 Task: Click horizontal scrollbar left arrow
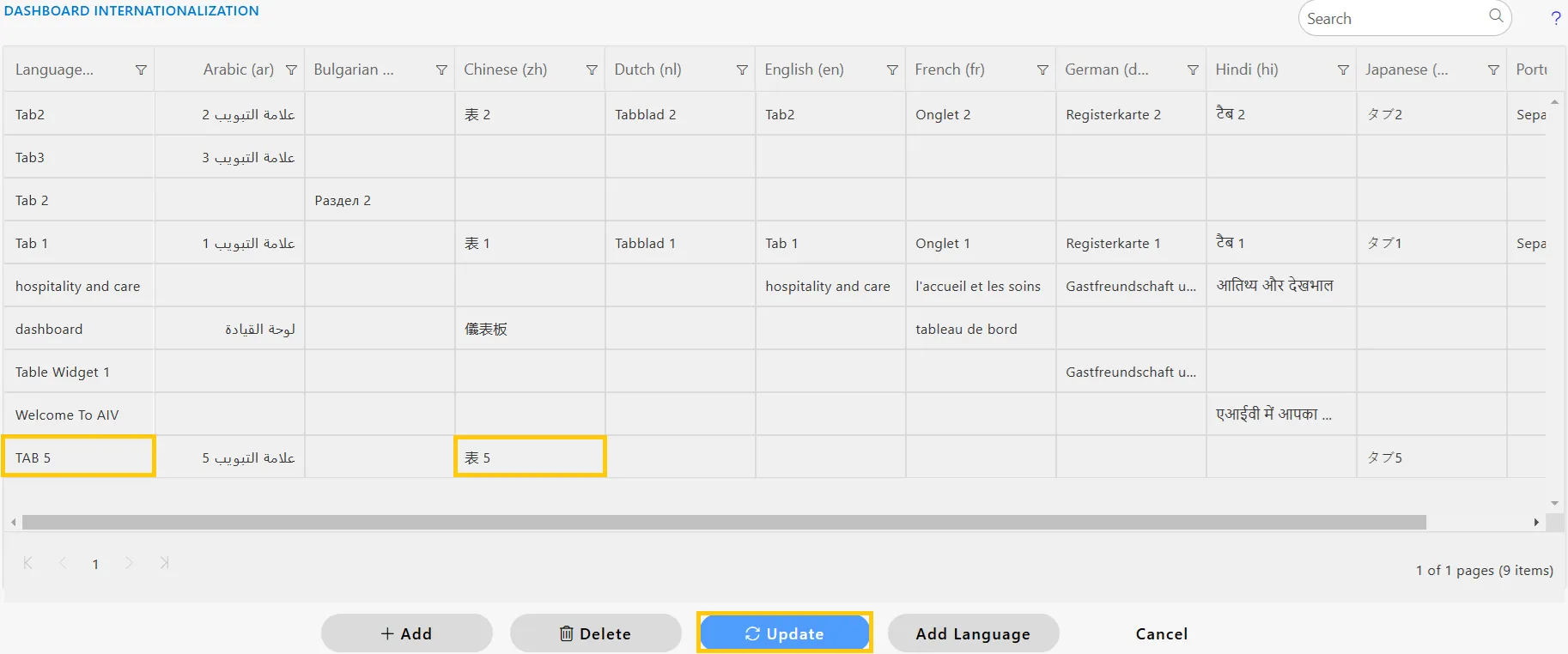[x=13, y=523]
